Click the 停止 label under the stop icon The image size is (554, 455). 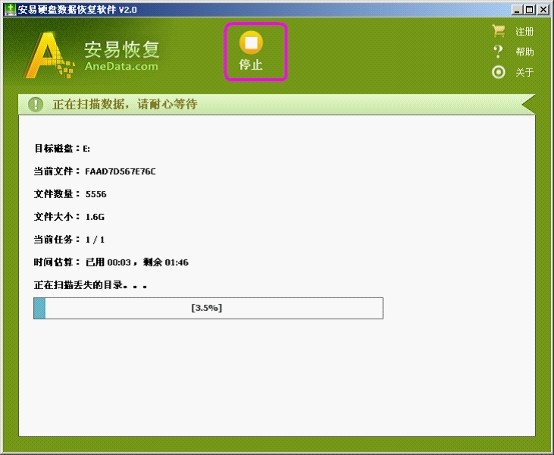pos(251,65)
